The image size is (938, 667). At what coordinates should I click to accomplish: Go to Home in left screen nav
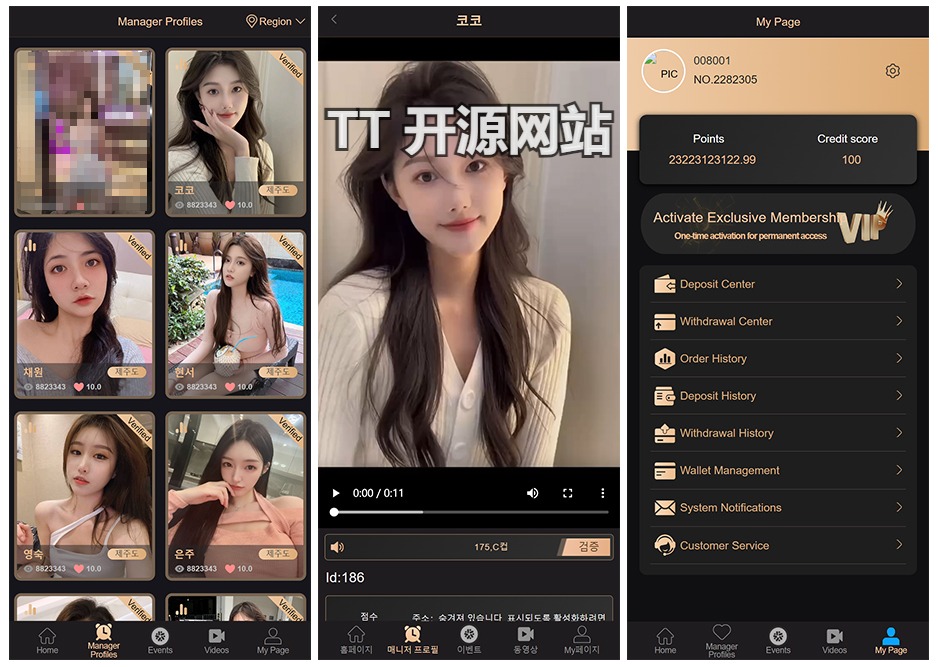[47, 641]
